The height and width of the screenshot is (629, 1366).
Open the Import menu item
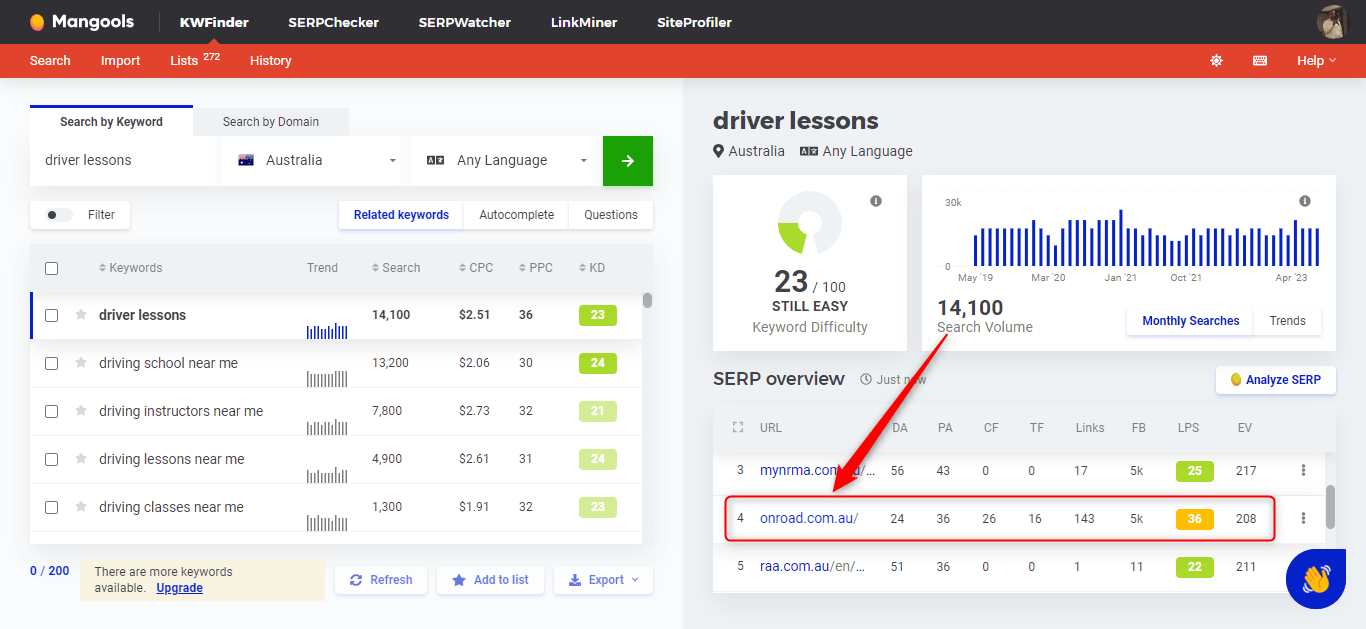(120, 61)
